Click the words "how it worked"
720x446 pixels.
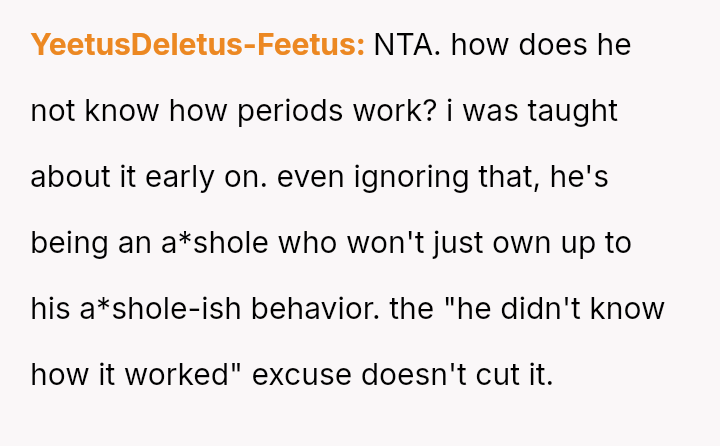[132, 375]
